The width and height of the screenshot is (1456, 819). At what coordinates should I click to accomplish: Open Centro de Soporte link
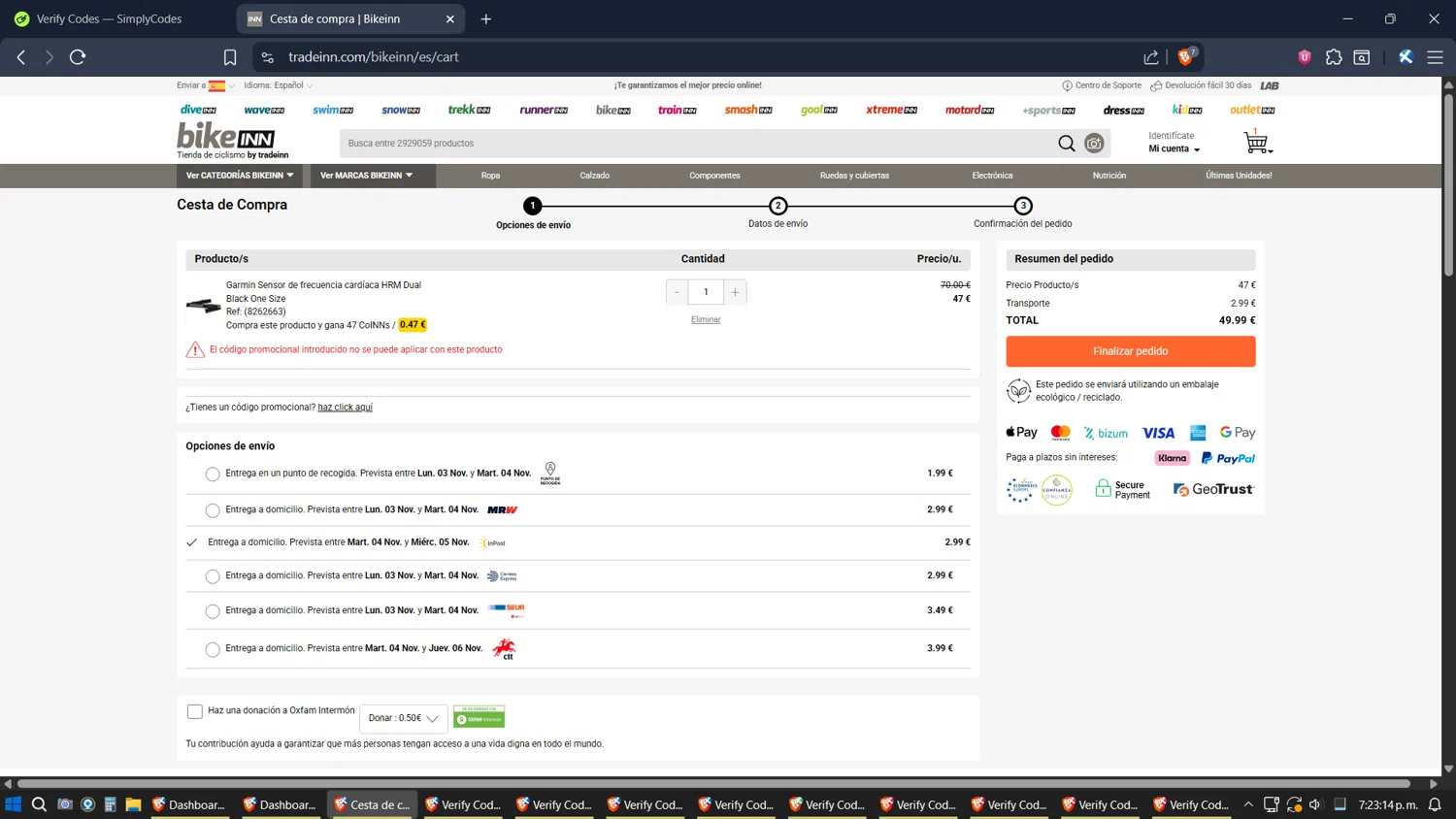tap(1102, 85)
